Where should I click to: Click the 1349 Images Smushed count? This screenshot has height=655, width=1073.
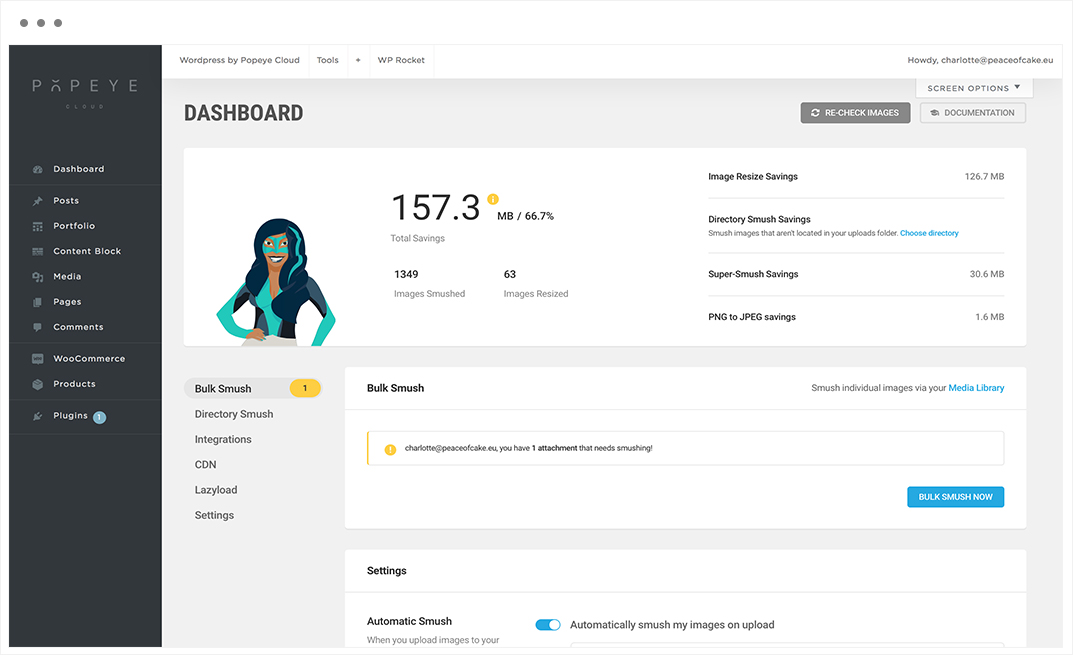click(406, 274)
